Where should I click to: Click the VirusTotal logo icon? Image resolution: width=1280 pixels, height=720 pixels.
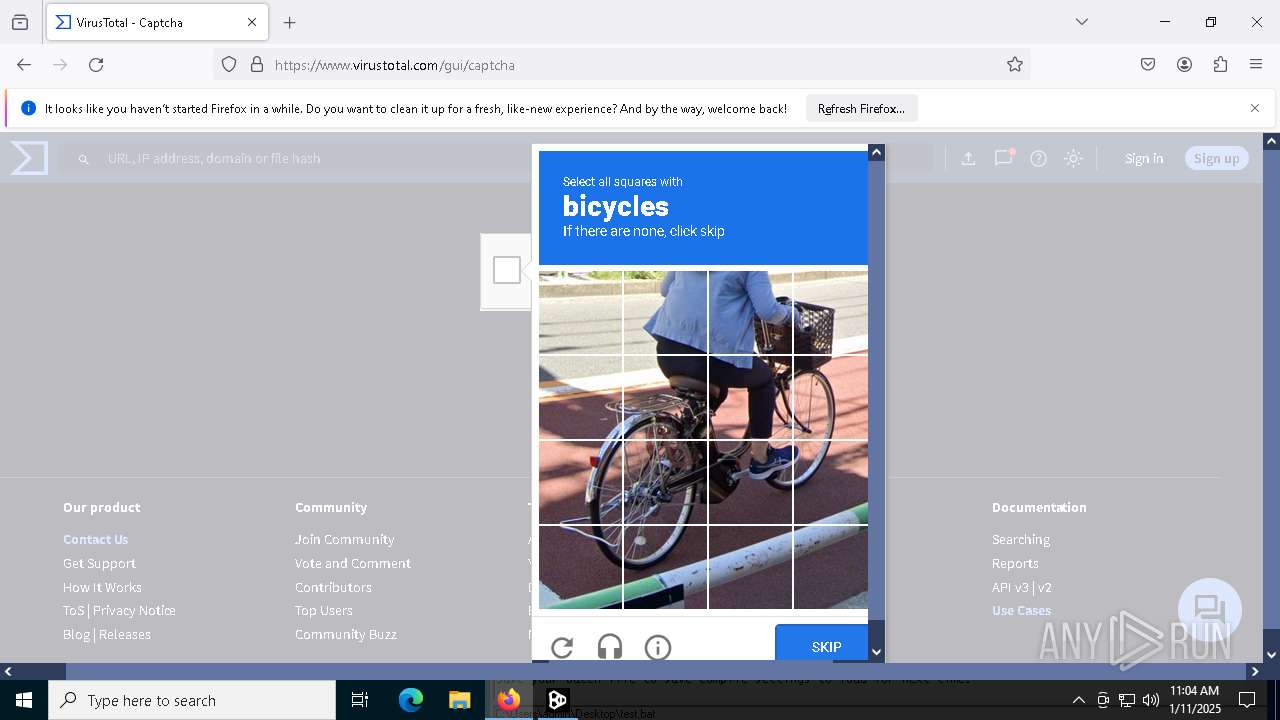29,158
